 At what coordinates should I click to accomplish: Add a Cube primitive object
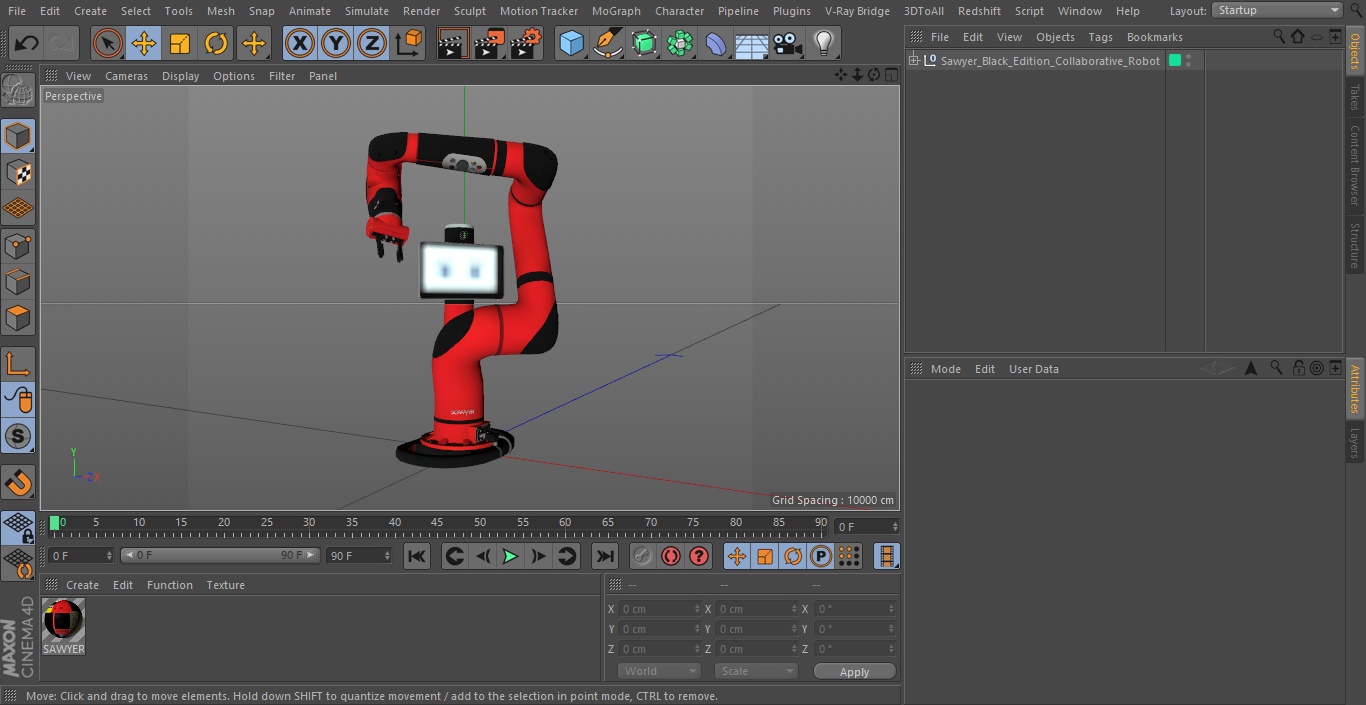(571, 43)
